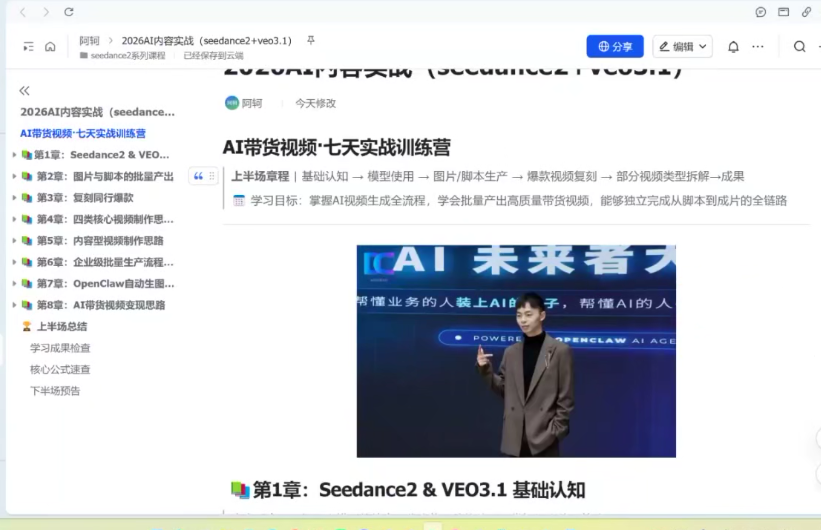Click the hourglass icon beside 上半场总结
Screen dimensions: 821x530
27,326
